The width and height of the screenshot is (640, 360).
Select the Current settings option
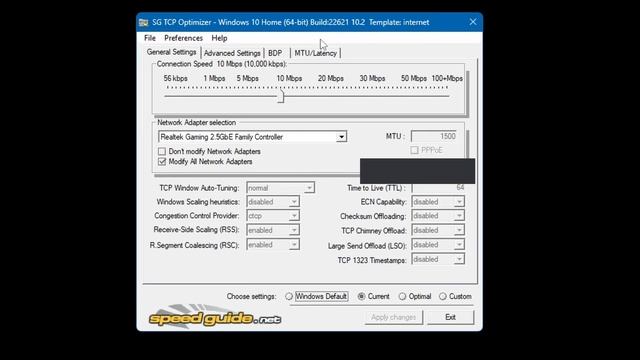point(361,296)
